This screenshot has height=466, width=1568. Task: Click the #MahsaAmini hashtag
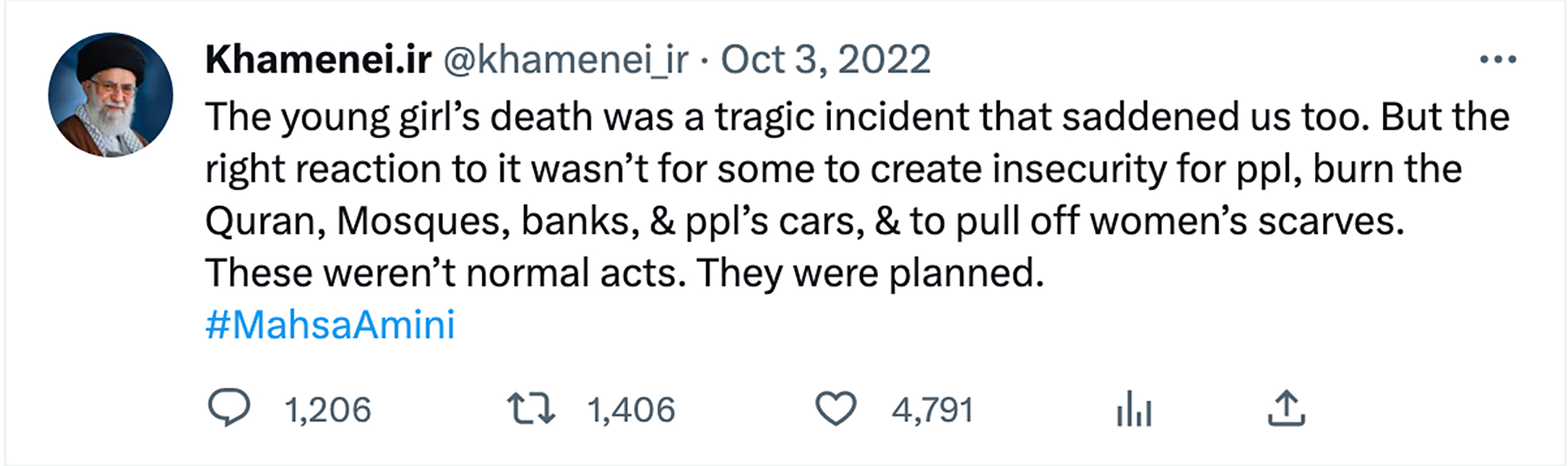[x=330, y=325]
